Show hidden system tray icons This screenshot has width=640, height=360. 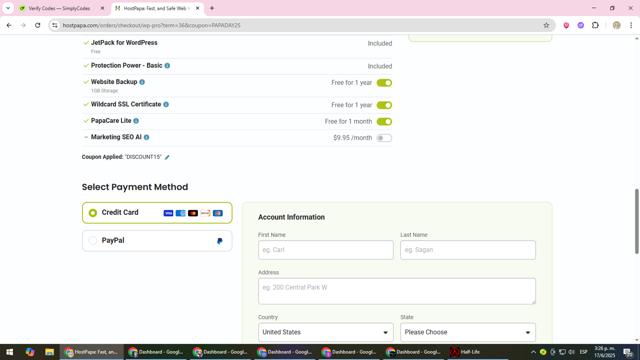(533, 352)
